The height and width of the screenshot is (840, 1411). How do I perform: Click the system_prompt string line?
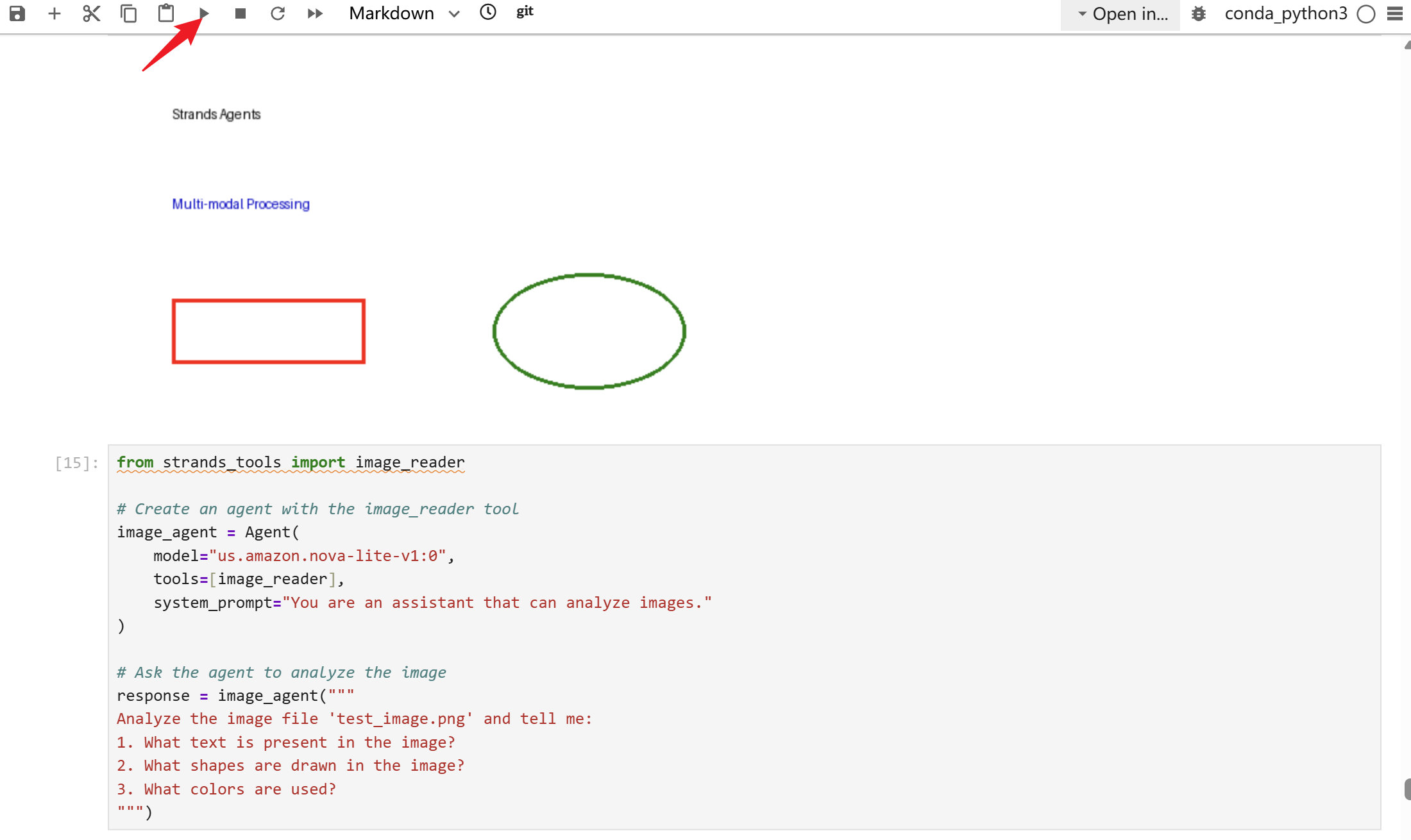pyautogui.click(x=433, y=603)
